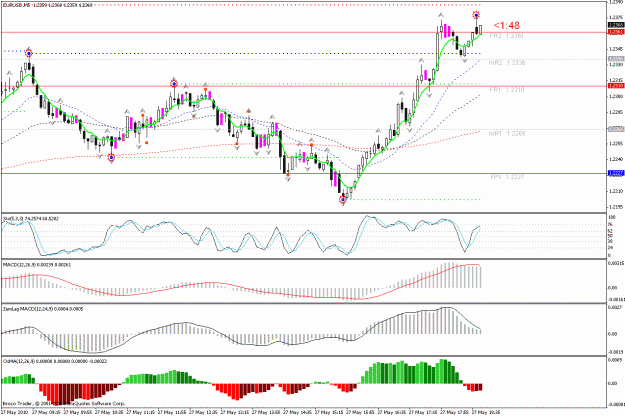
Task: Select the FR1 1.2310 level label
Action: tap(507, 90)
